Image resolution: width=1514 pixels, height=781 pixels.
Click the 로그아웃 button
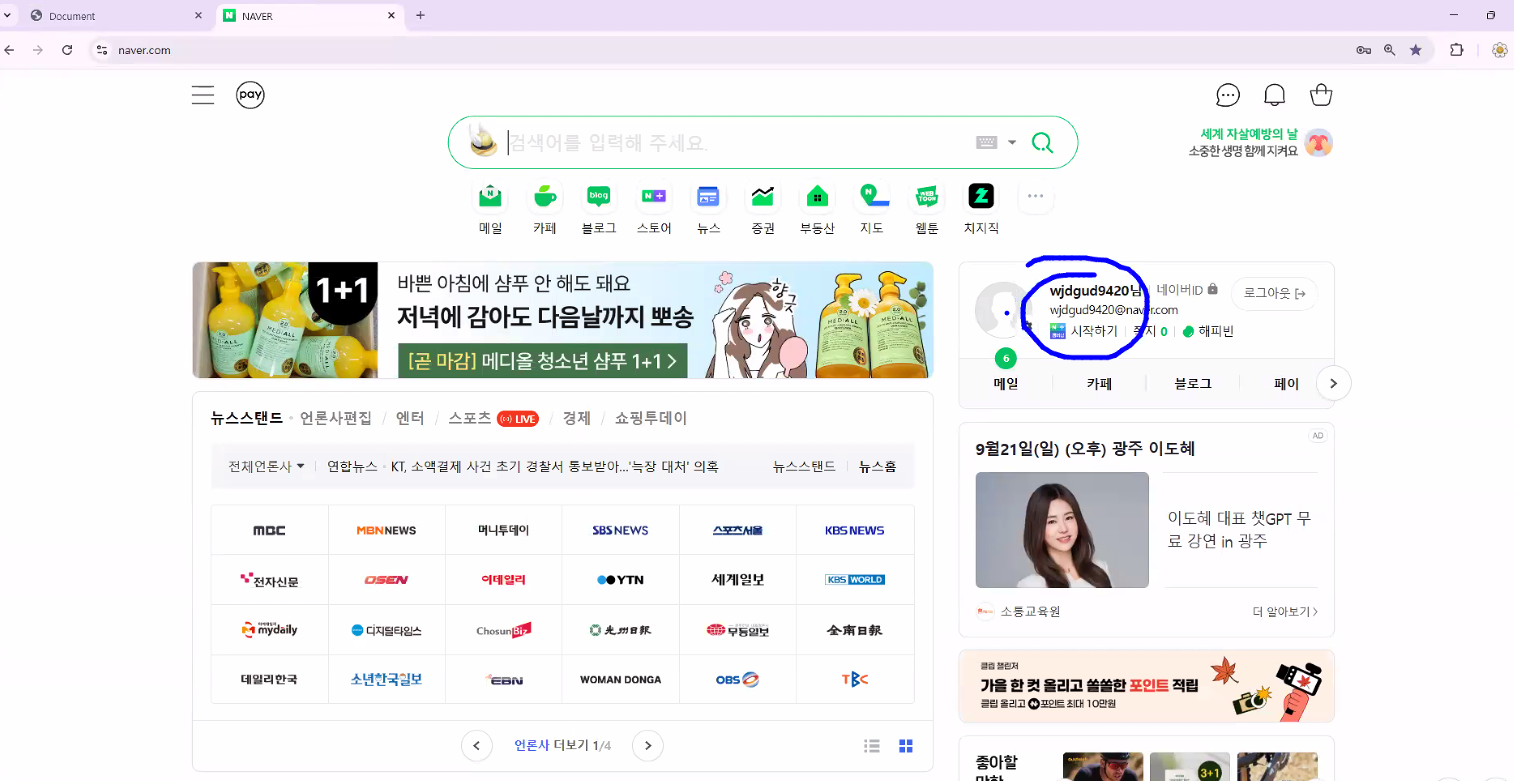pyautogui.click(x=1274, y=294)
